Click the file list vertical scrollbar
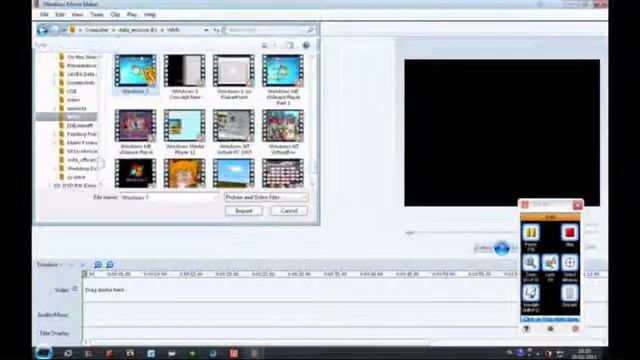Viewport: 640px width, 360px height. pyautogui.click(x=314, y=120)
